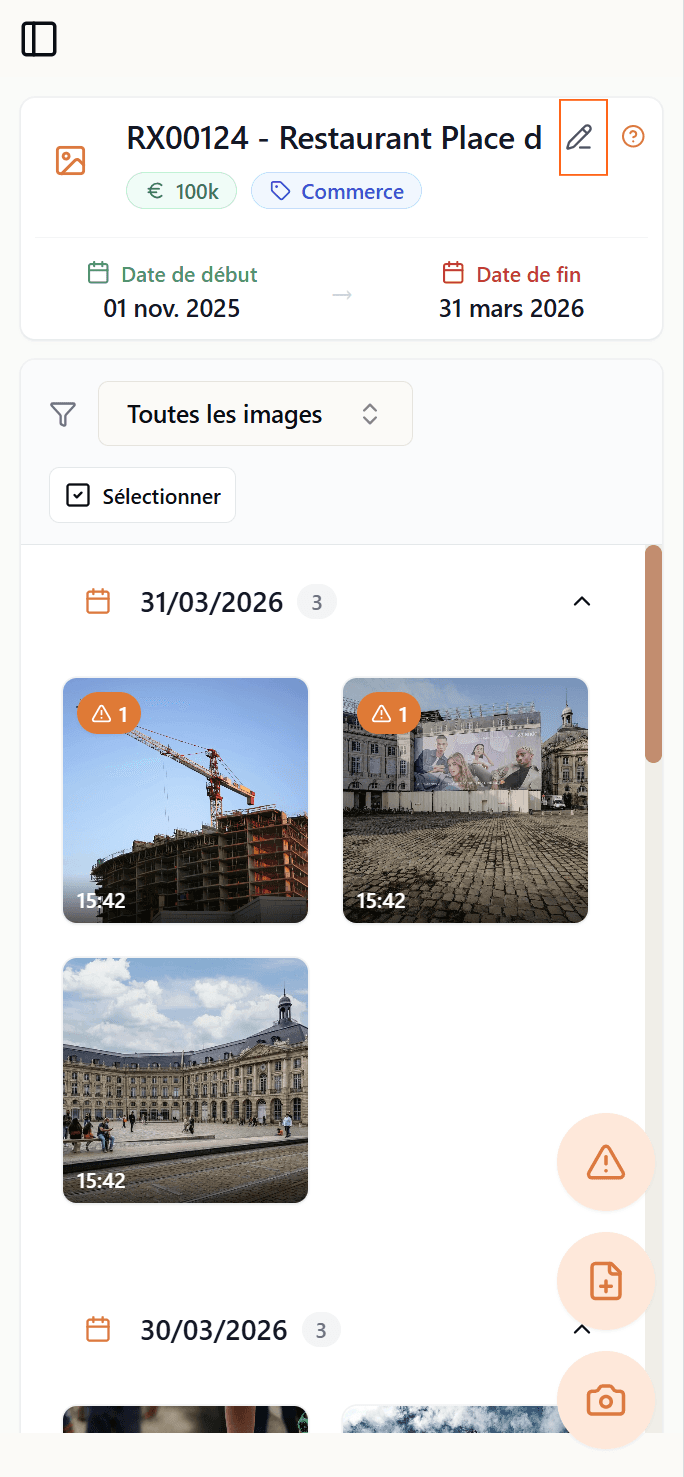
Task: Click the filter funnel icon
Action: [x=63, y=414]
